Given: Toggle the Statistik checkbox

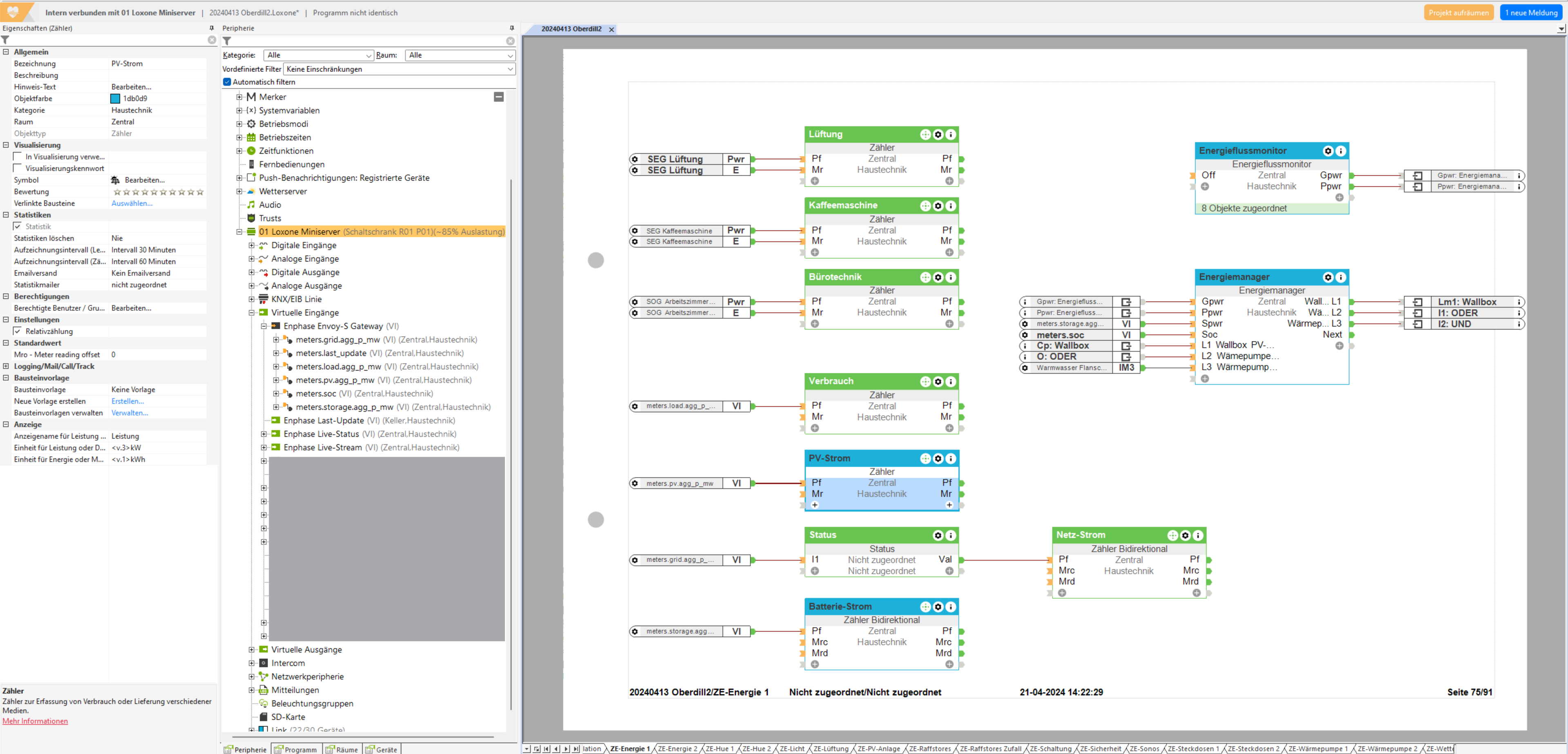Looking at the screenshot, I should tap(18, 226).
